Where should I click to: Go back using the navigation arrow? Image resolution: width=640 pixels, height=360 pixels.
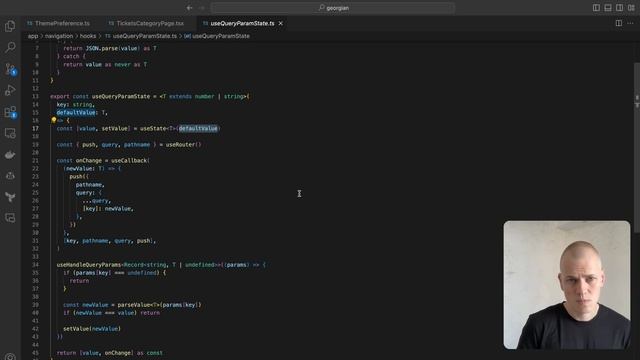pyautogui.click(x=189, y=8)
